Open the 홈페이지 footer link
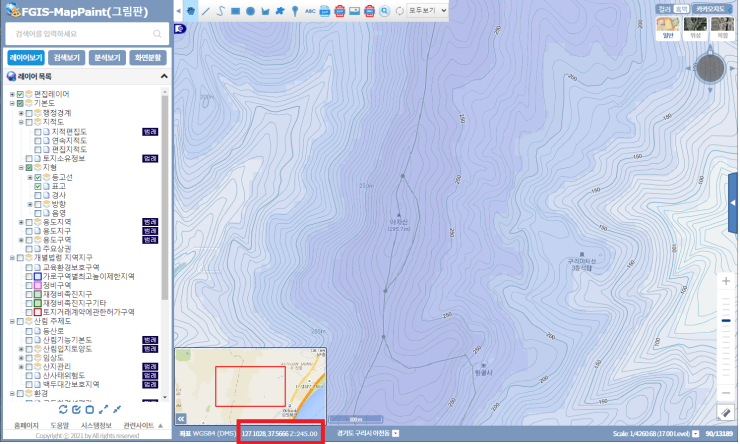The image size is (740, 444). coord(26,426)
